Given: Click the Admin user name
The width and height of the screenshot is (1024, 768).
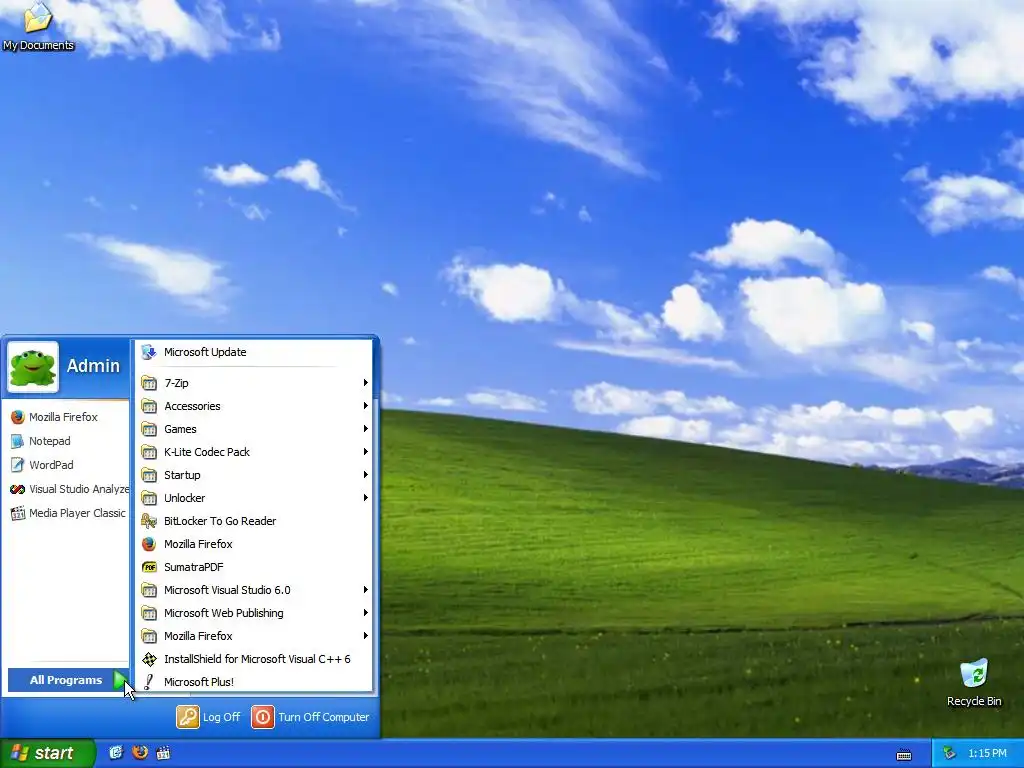Looking at the screenshot, I should 93,366.
